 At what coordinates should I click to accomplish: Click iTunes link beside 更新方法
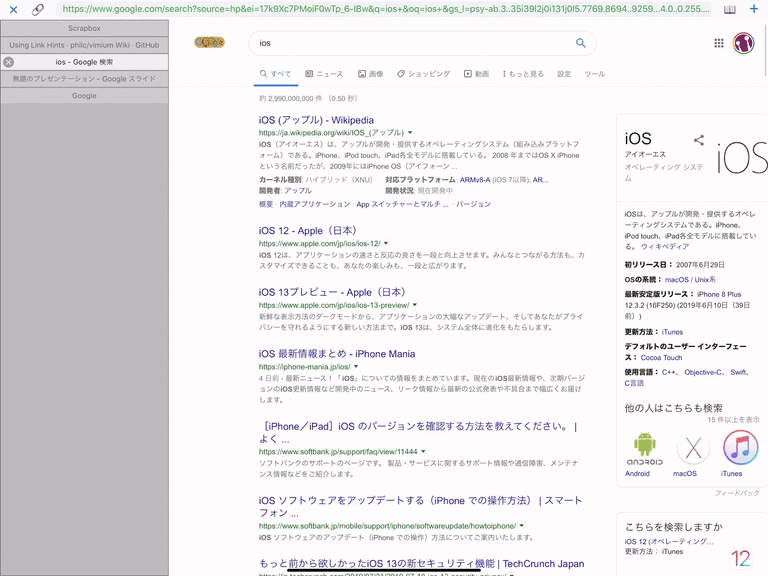672,332
